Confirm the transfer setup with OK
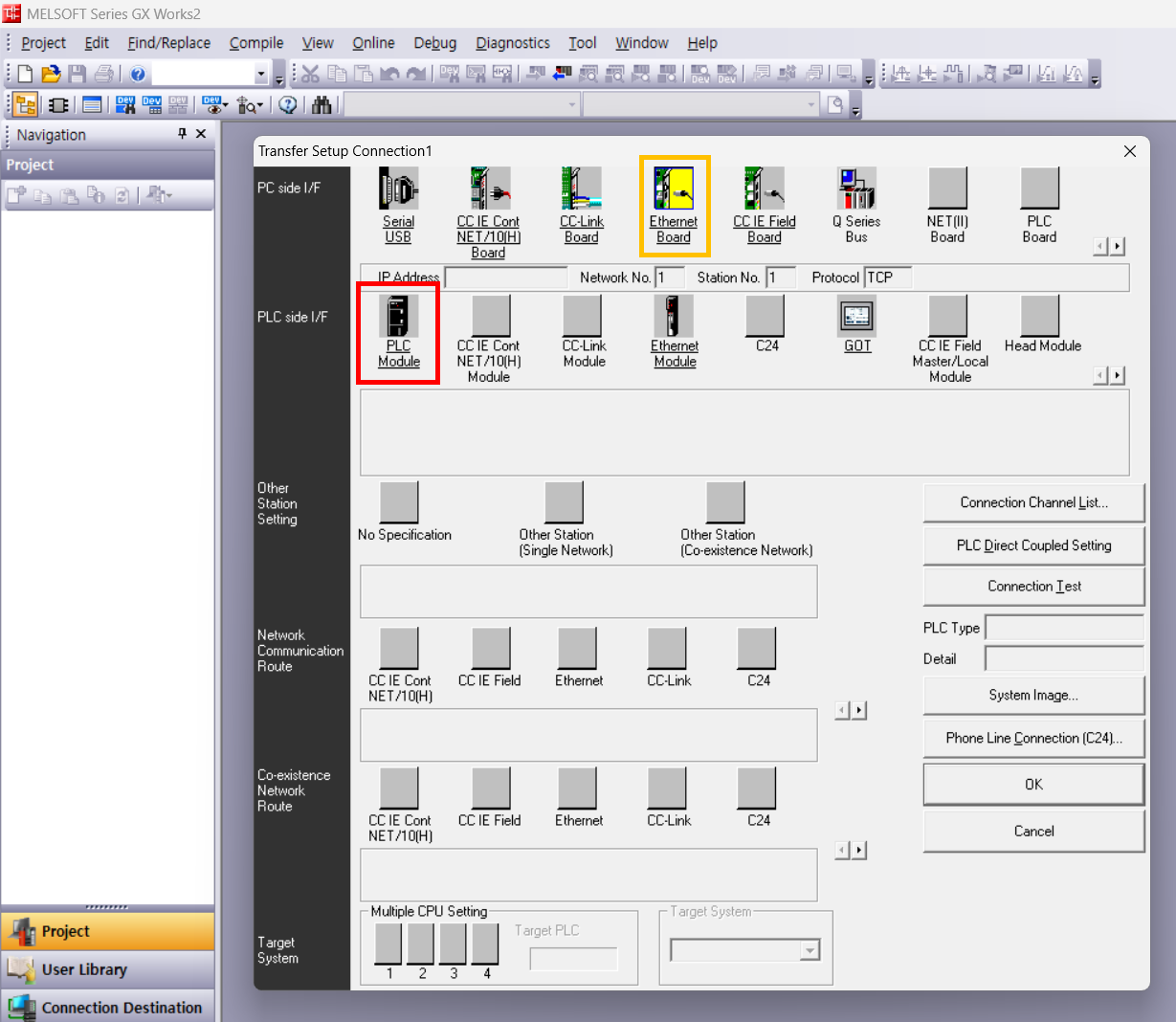Viewport: 1176px width, 1022px height. click(1033, 785)
